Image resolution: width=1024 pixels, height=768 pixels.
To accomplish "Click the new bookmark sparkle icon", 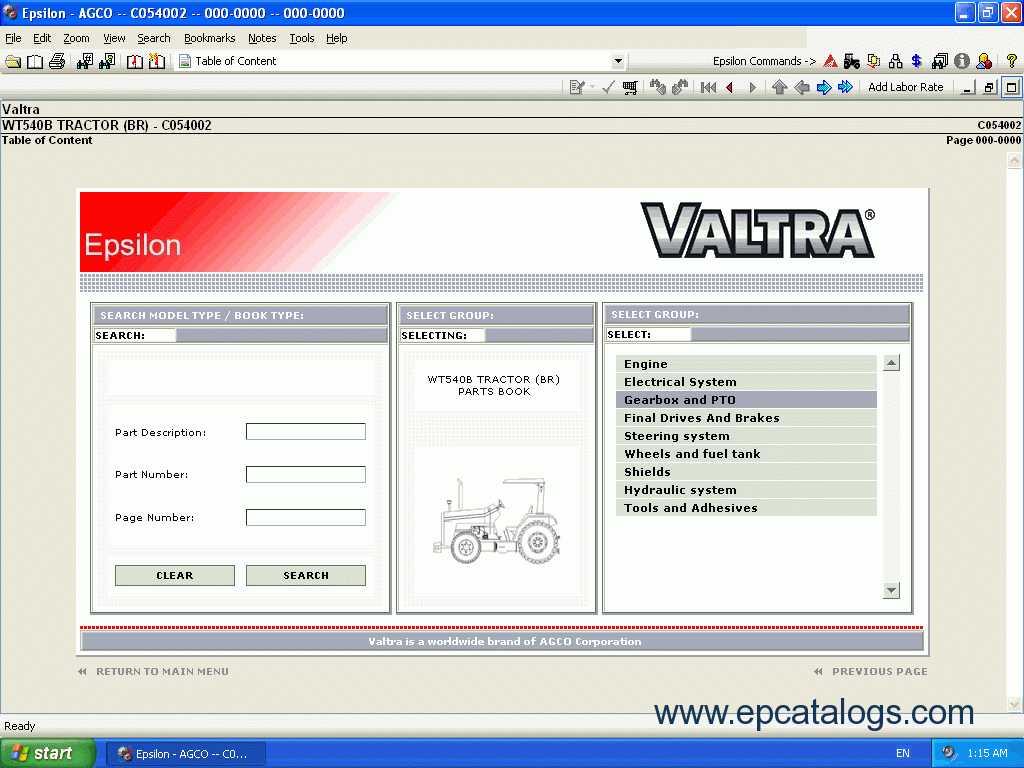I will point(157,61).
